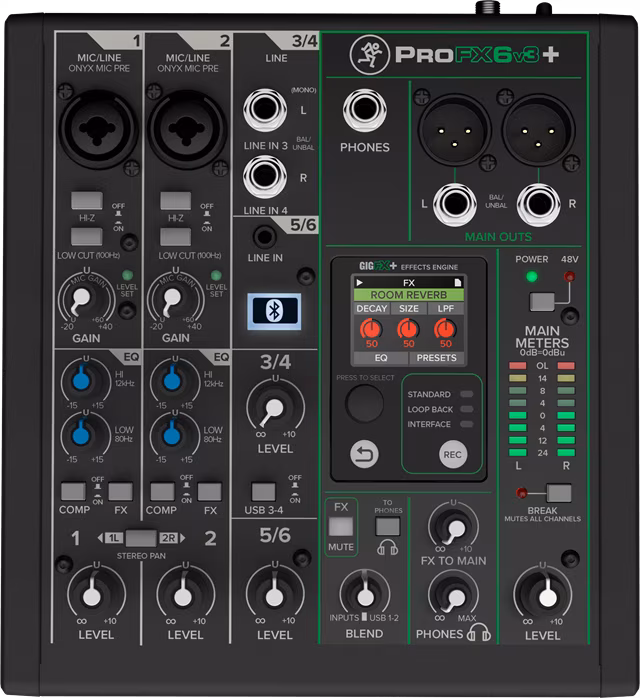The image size is (640, 698).
Task: Toggle the USB 3-4 switch
Action: pyautogui.click(x=263, y=491)
